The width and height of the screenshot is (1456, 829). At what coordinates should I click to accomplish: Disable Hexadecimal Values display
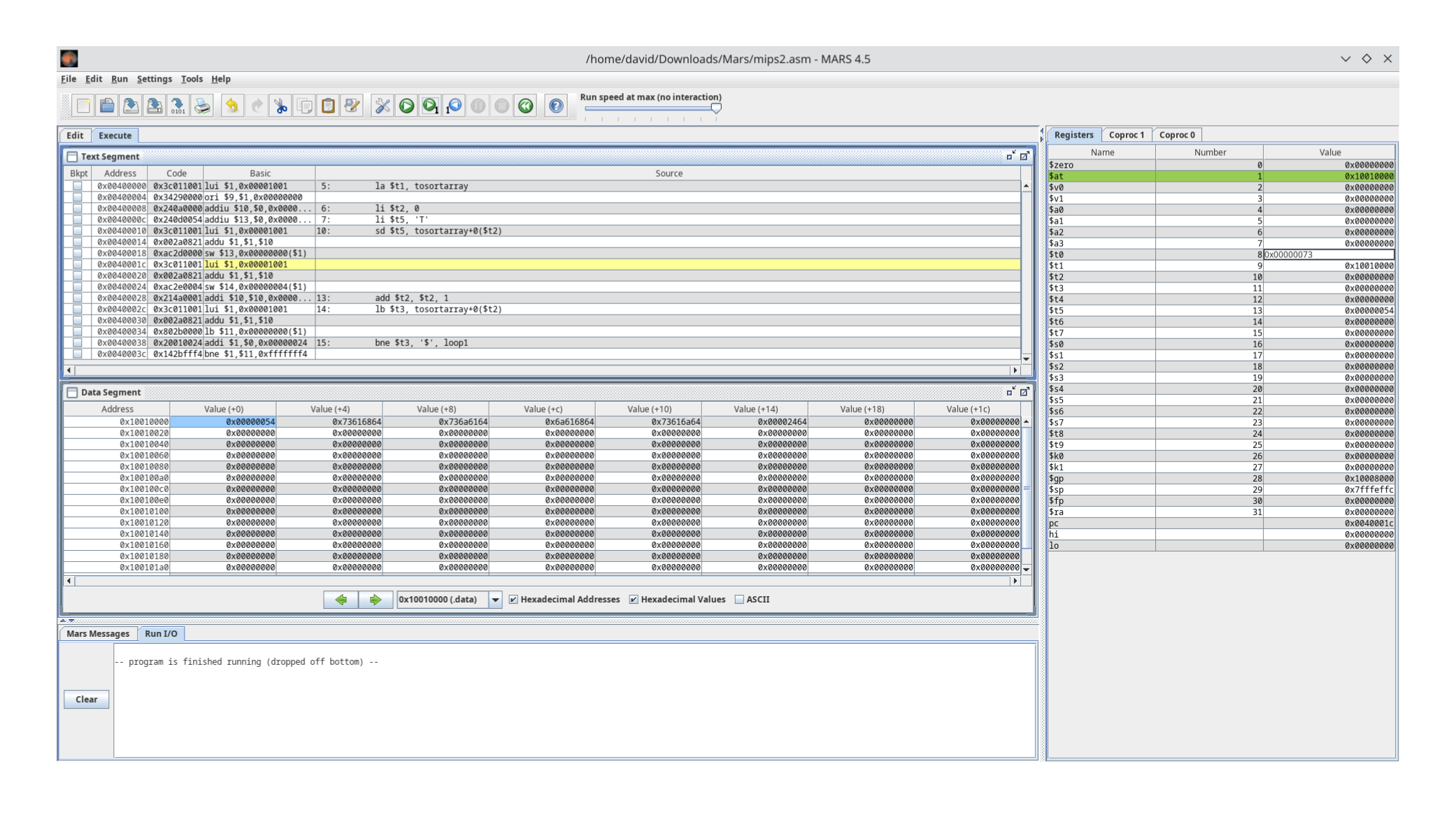(x=634, y=599)
